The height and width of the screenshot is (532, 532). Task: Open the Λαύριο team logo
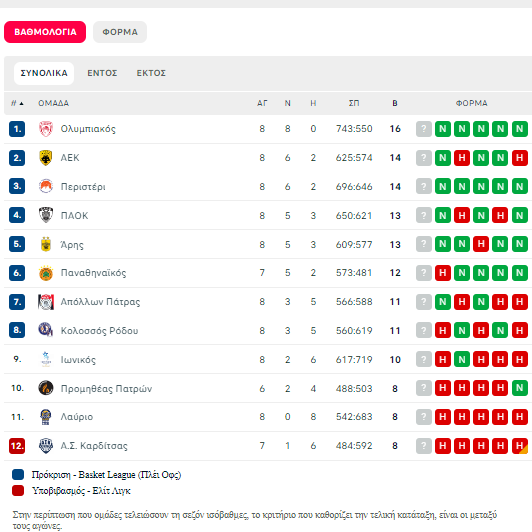pos(46,417)
